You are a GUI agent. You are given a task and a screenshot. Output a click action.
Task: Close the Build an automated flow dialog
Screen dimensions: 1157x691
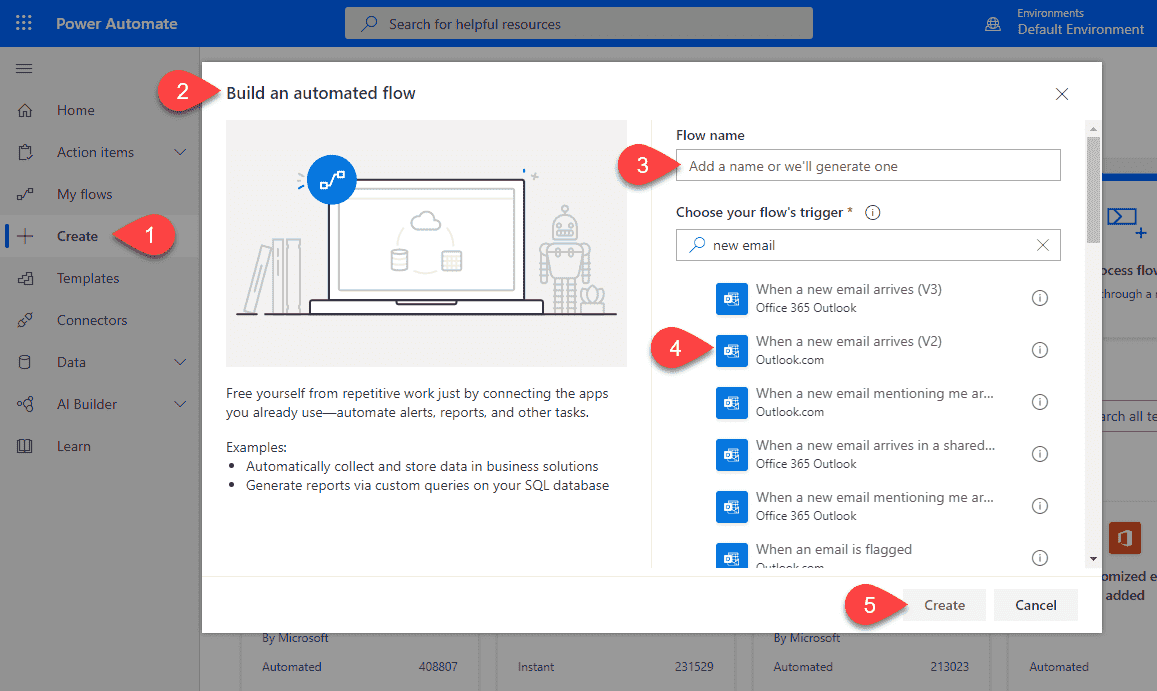point(1062,94)
